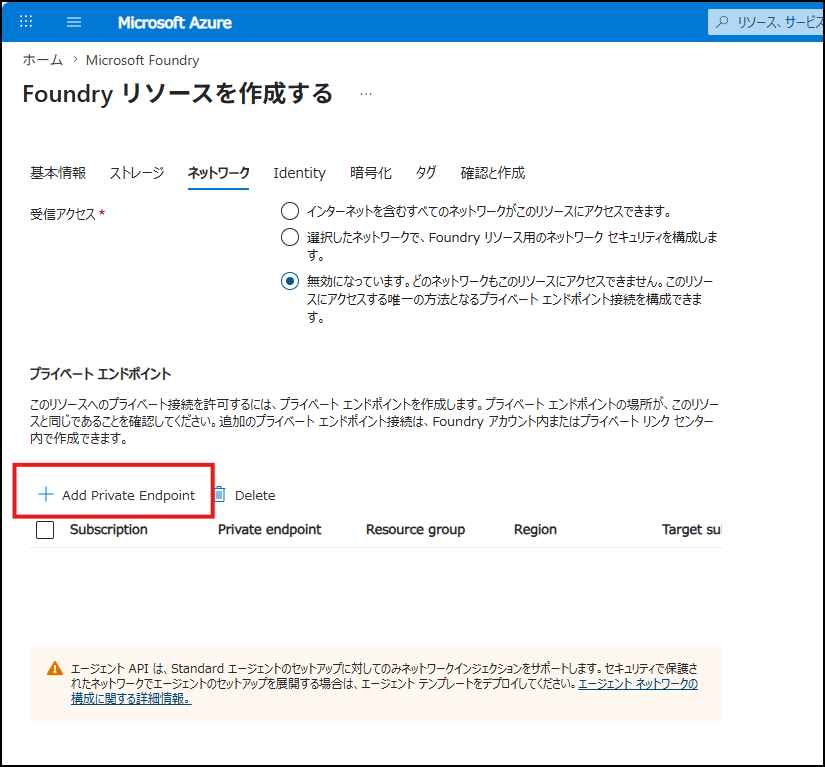Select the ネットワーク tab
Screen dimensions: 825x767
coord(218,173)
